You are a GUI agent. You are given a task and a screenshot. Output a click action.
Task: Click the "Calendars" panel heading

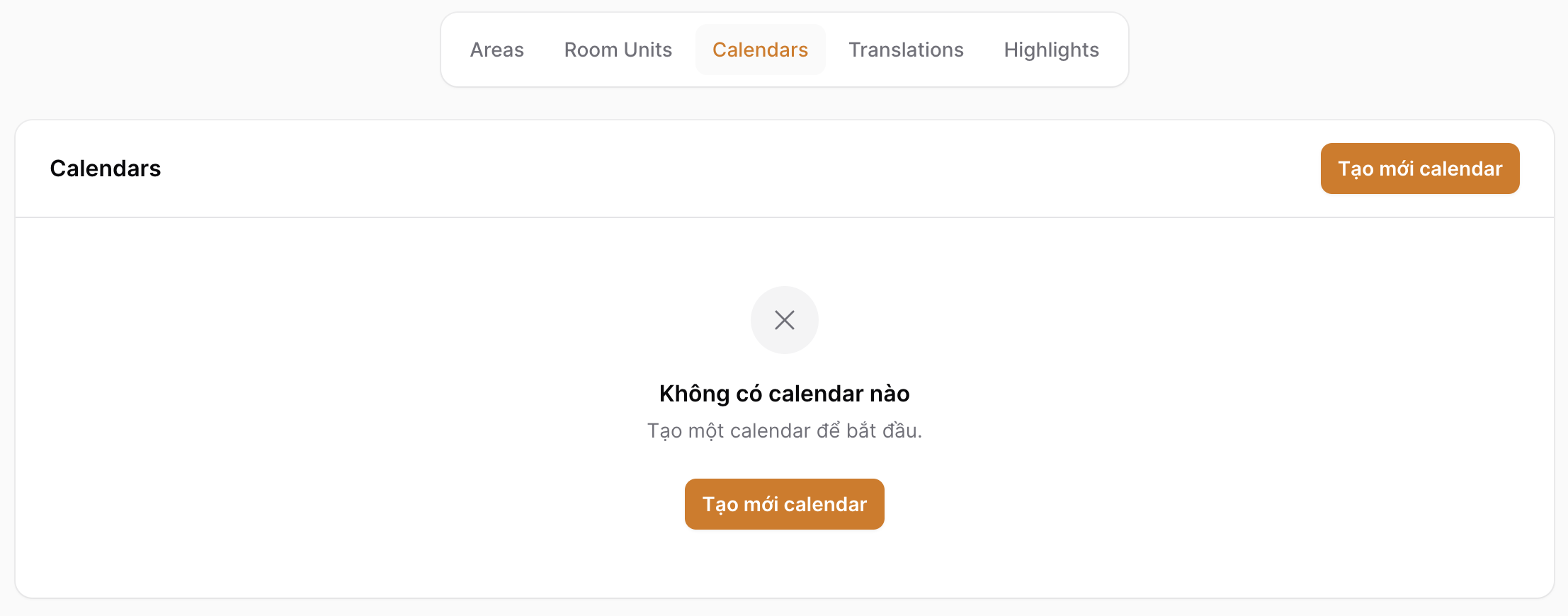(x=106, y=169)
